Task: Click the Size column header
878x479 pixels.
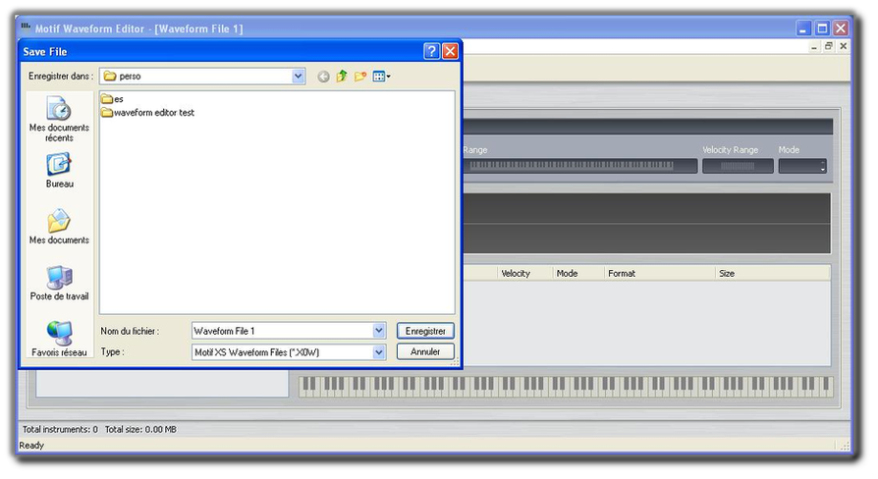Action: pyautogui.click(x=773, y=273)
